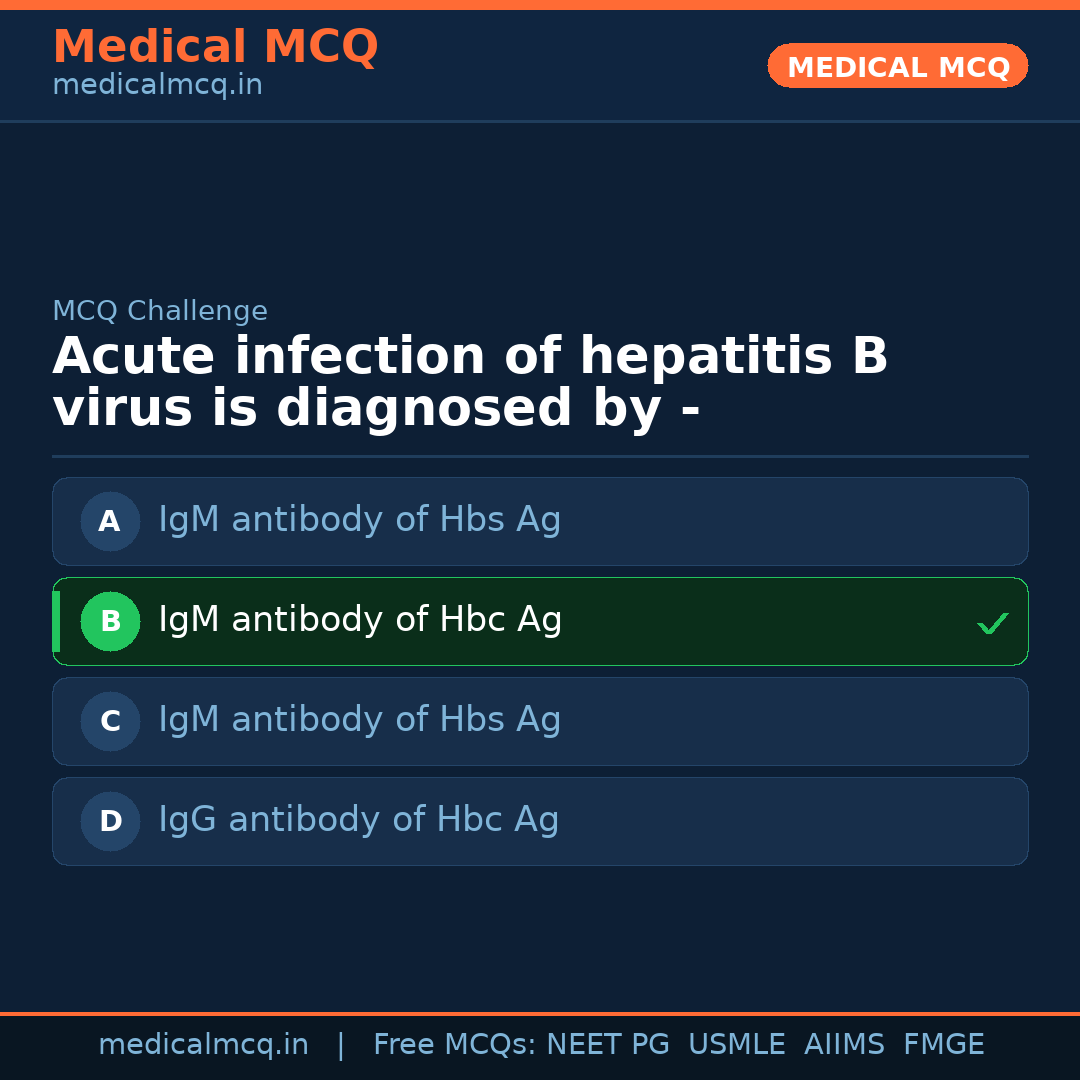
Task: Select NEET PG in the footer
Action: tap(608, 1045)
